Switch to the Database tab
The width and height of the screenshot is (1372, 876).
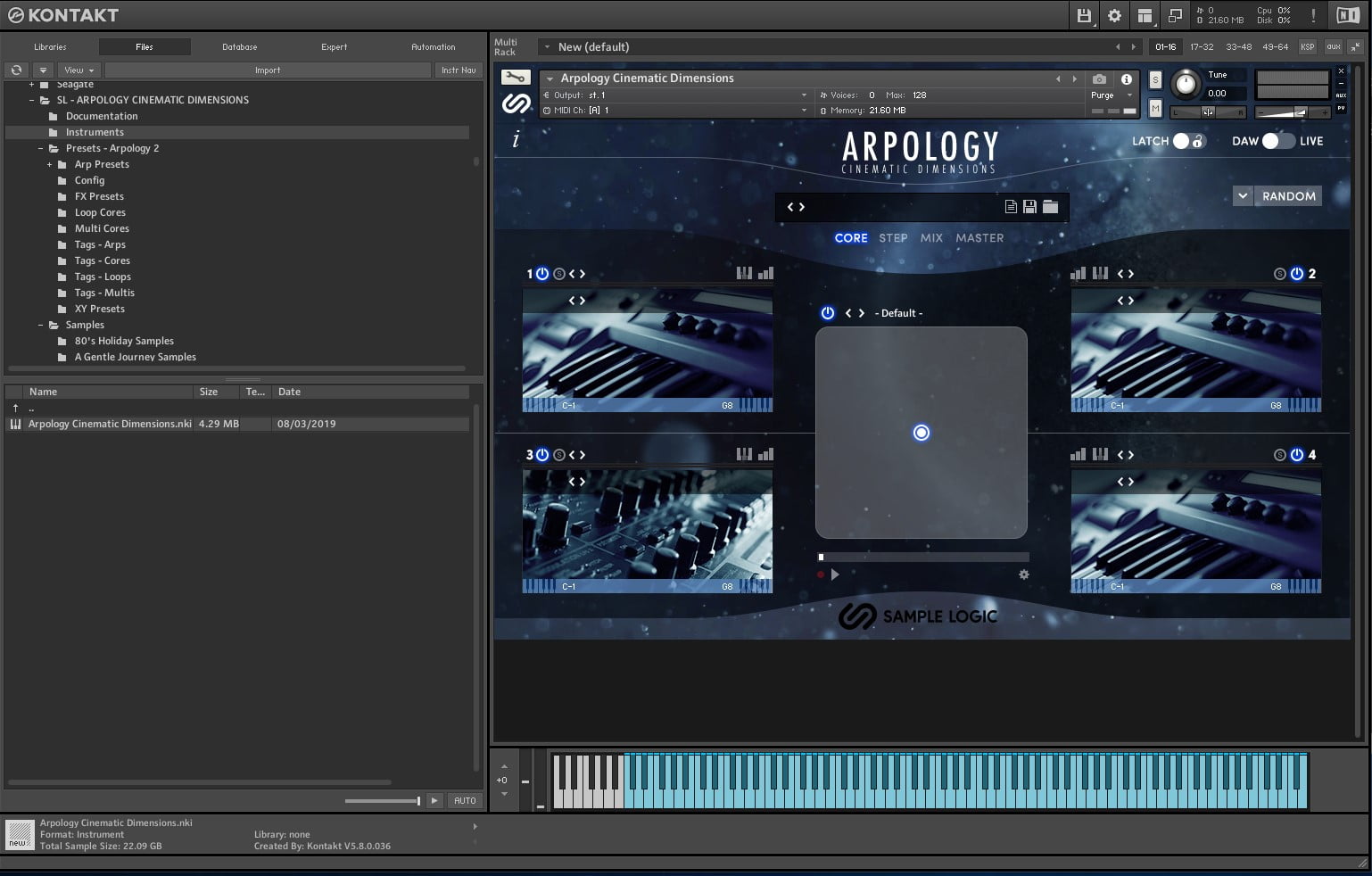click(x=239, y=46)
